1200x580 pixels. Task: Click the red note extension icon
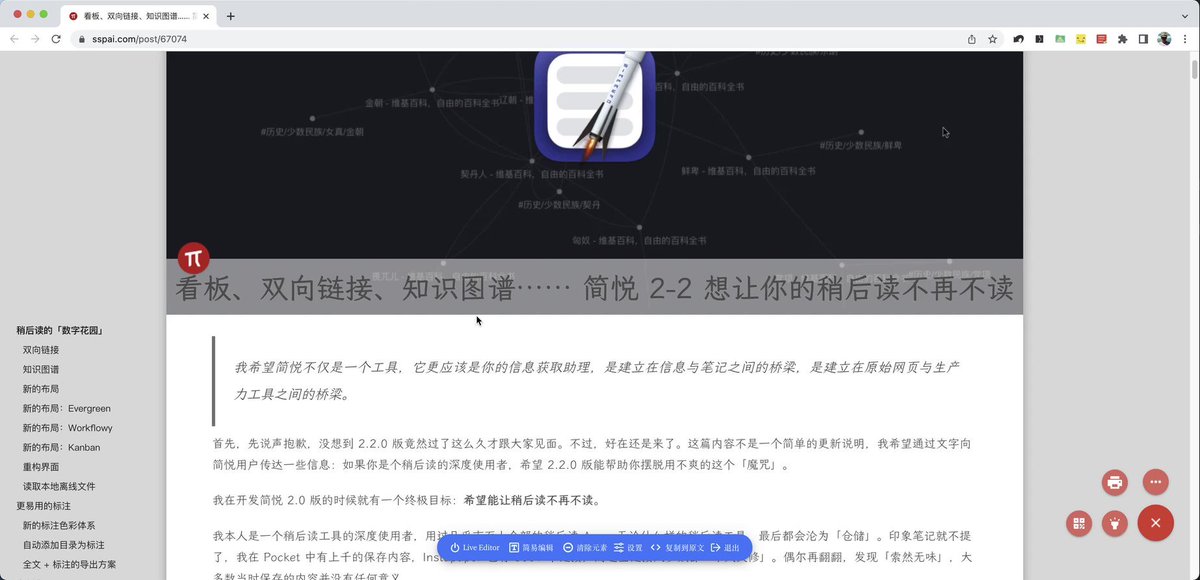[1102, 39]
